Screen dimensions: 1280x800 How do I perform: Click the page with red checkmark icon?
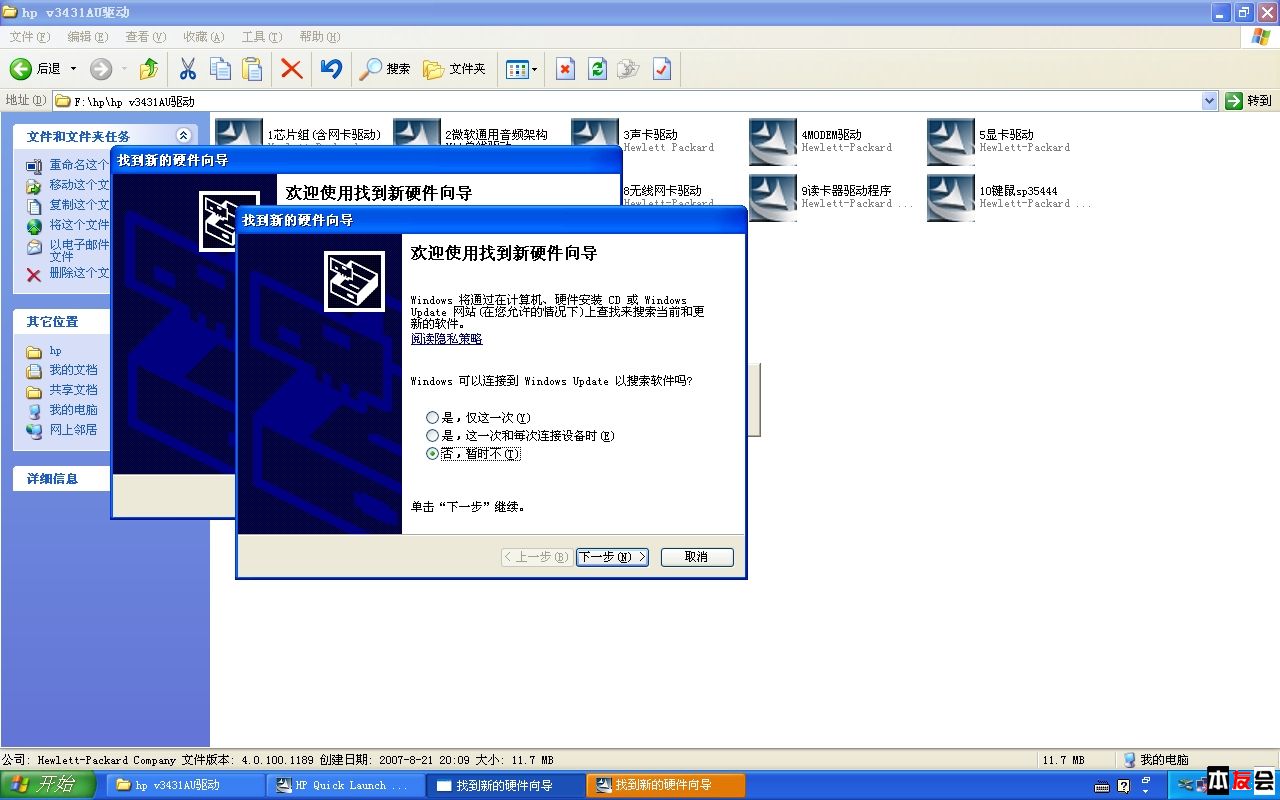tap(661, 69)
